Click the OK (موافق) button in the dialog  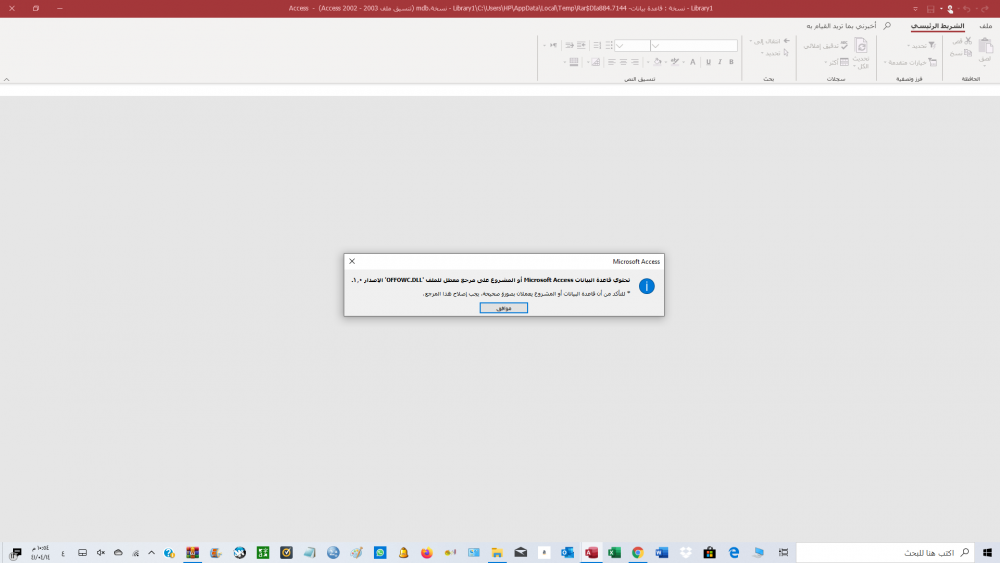(x=503, y=308)
